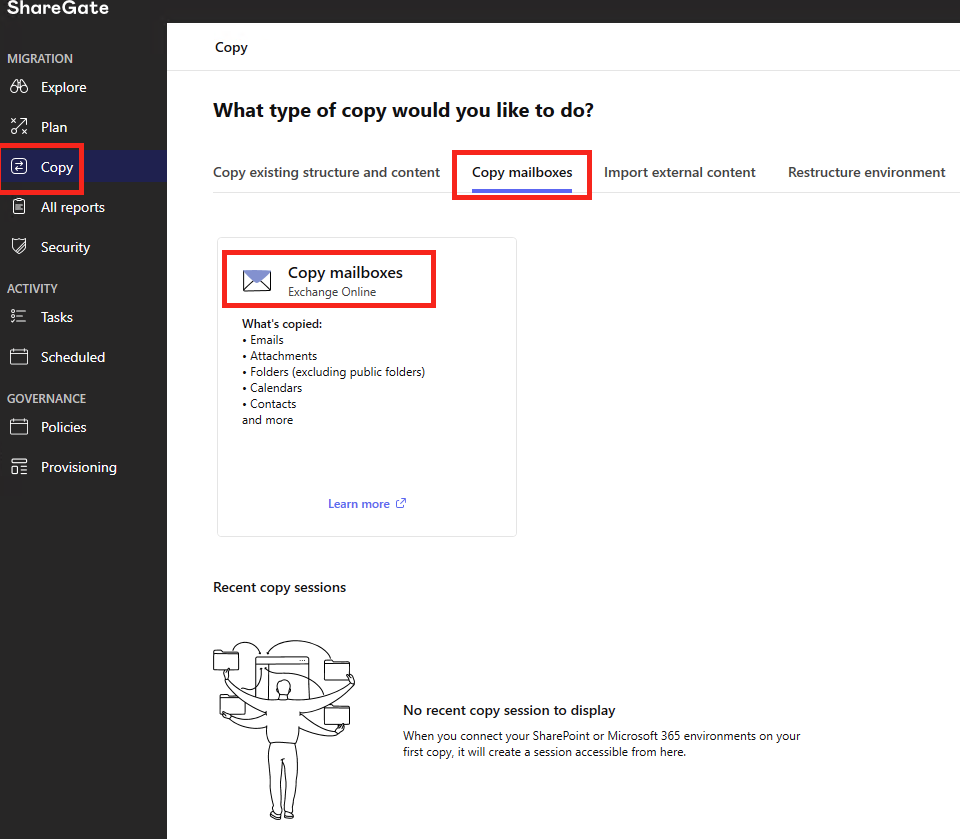The width and height of the screenshot is (960, 839).
Task: Click the 'Exchange Online' subtitle
Action: (332, 292)
